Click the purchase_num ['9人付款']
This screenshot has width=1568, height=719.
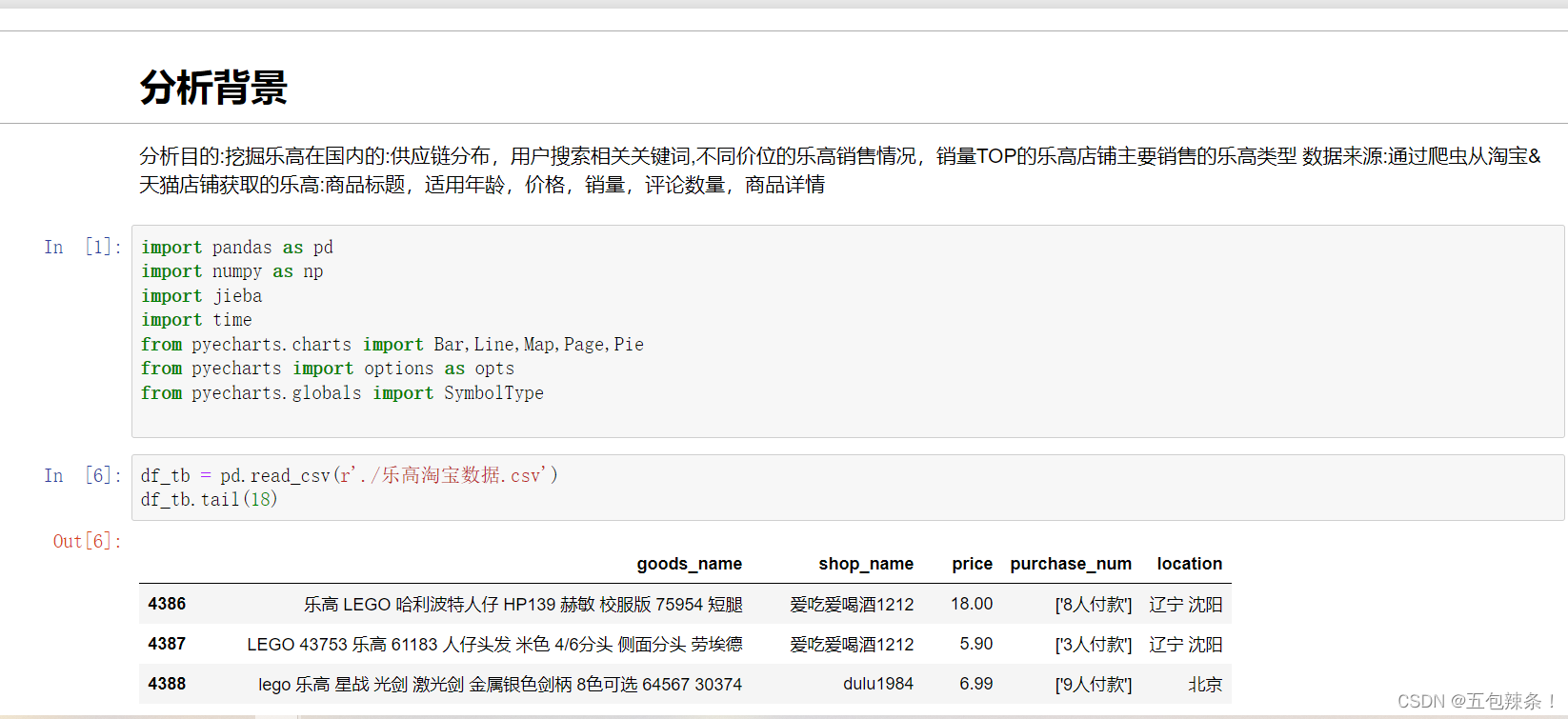coord(1094,685)
